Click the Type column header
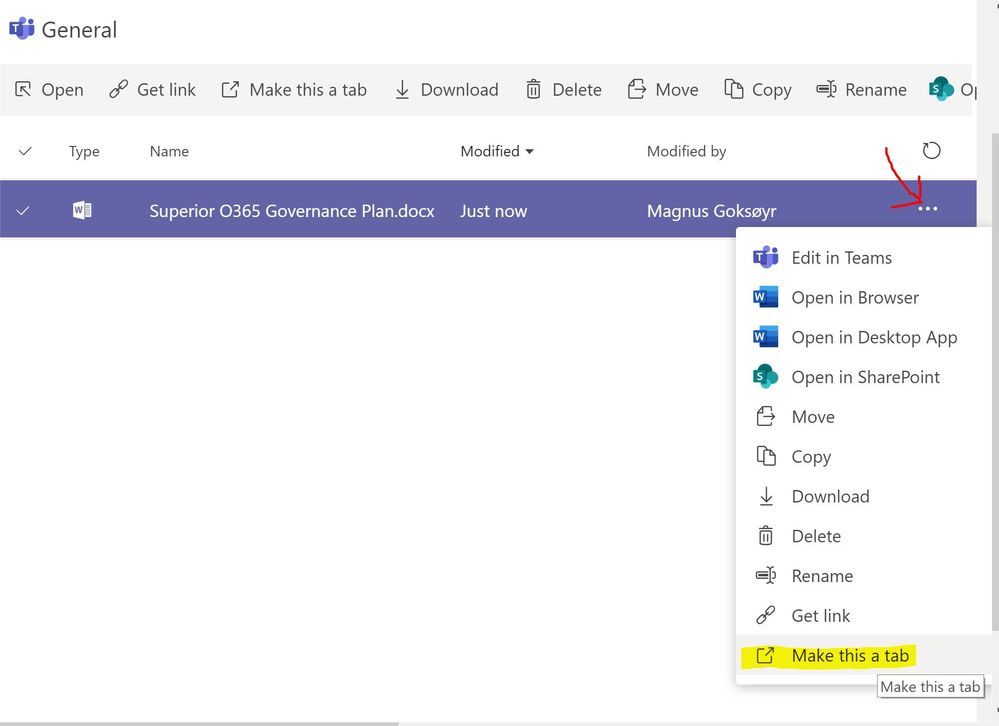Screen dimensions: 999x726 pyautogui.click(x=84, y=152)
